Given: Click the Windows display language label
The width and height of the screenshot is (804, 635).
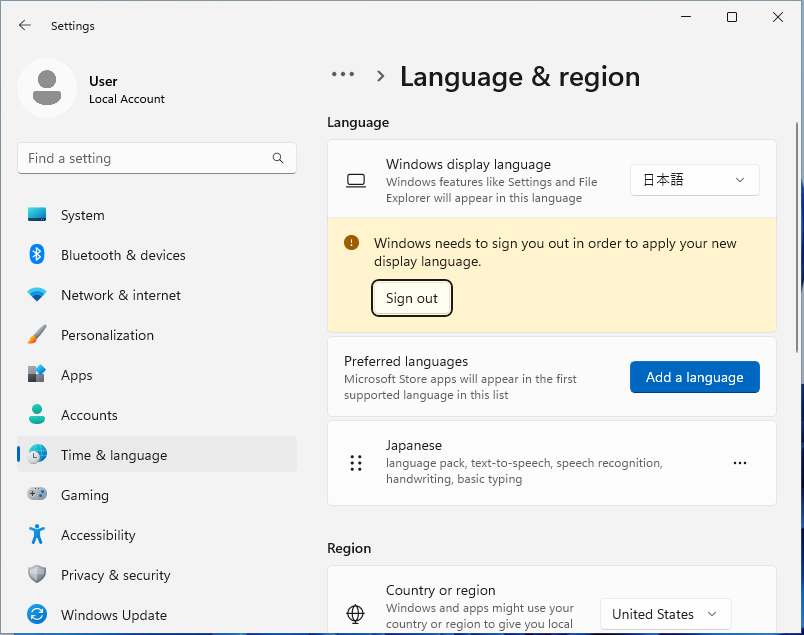Looking at the screenshot, I should click(468, 164).
